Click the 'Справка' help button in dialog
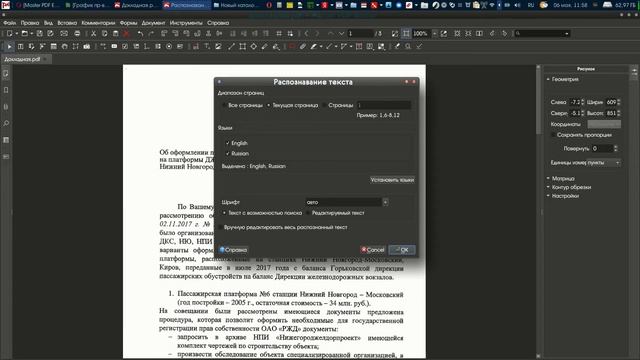The height and width of the screenshot is (360, 640). [x=233, y=250]
